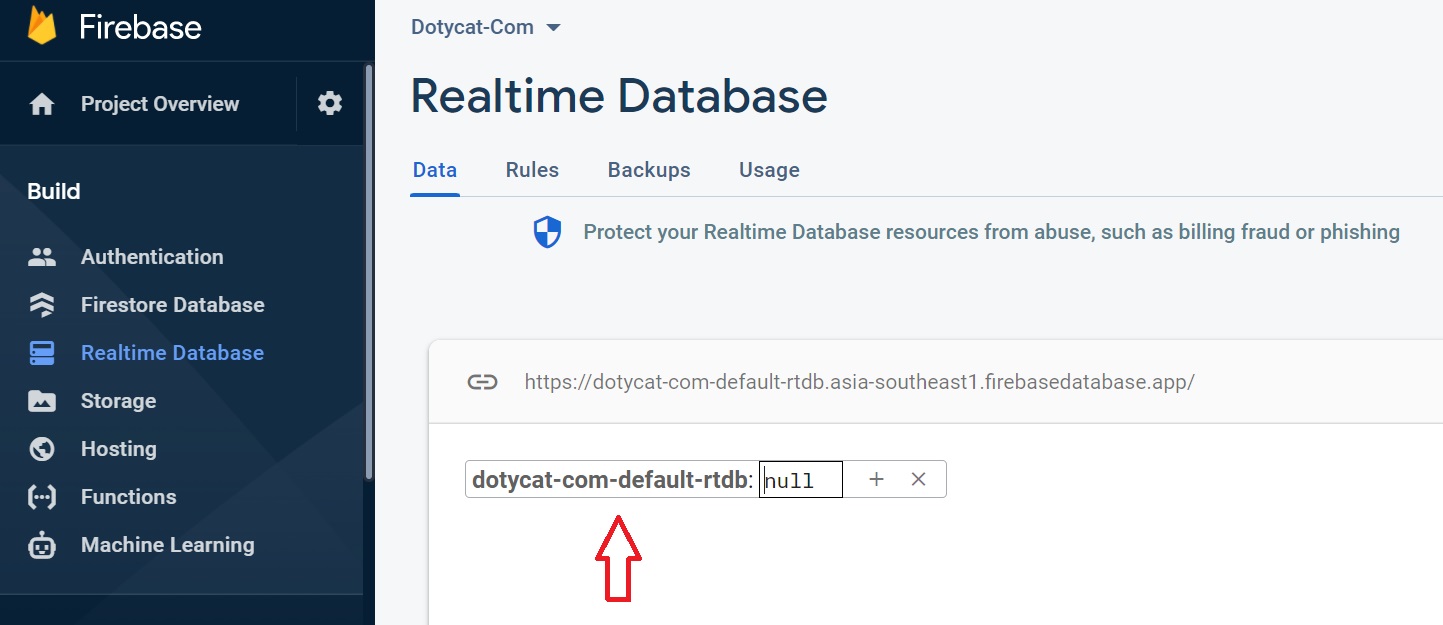Image resolution: width=1443 pixels, height=625 pixels.
Task: Go to Storage section
Action: click(x=118, y=401)
